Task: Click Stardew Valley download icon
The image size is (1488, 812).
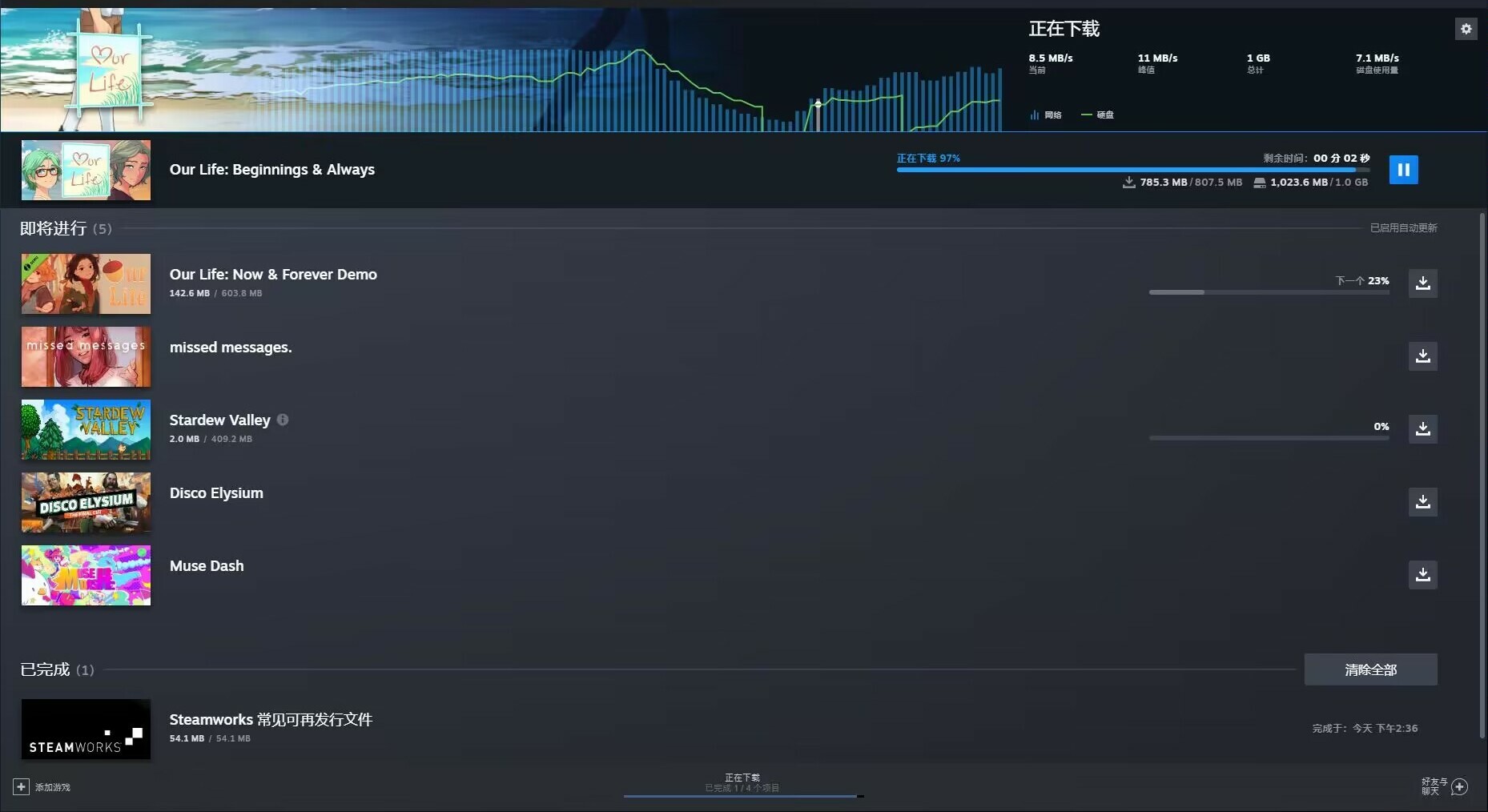Action: click(1422, 429)
